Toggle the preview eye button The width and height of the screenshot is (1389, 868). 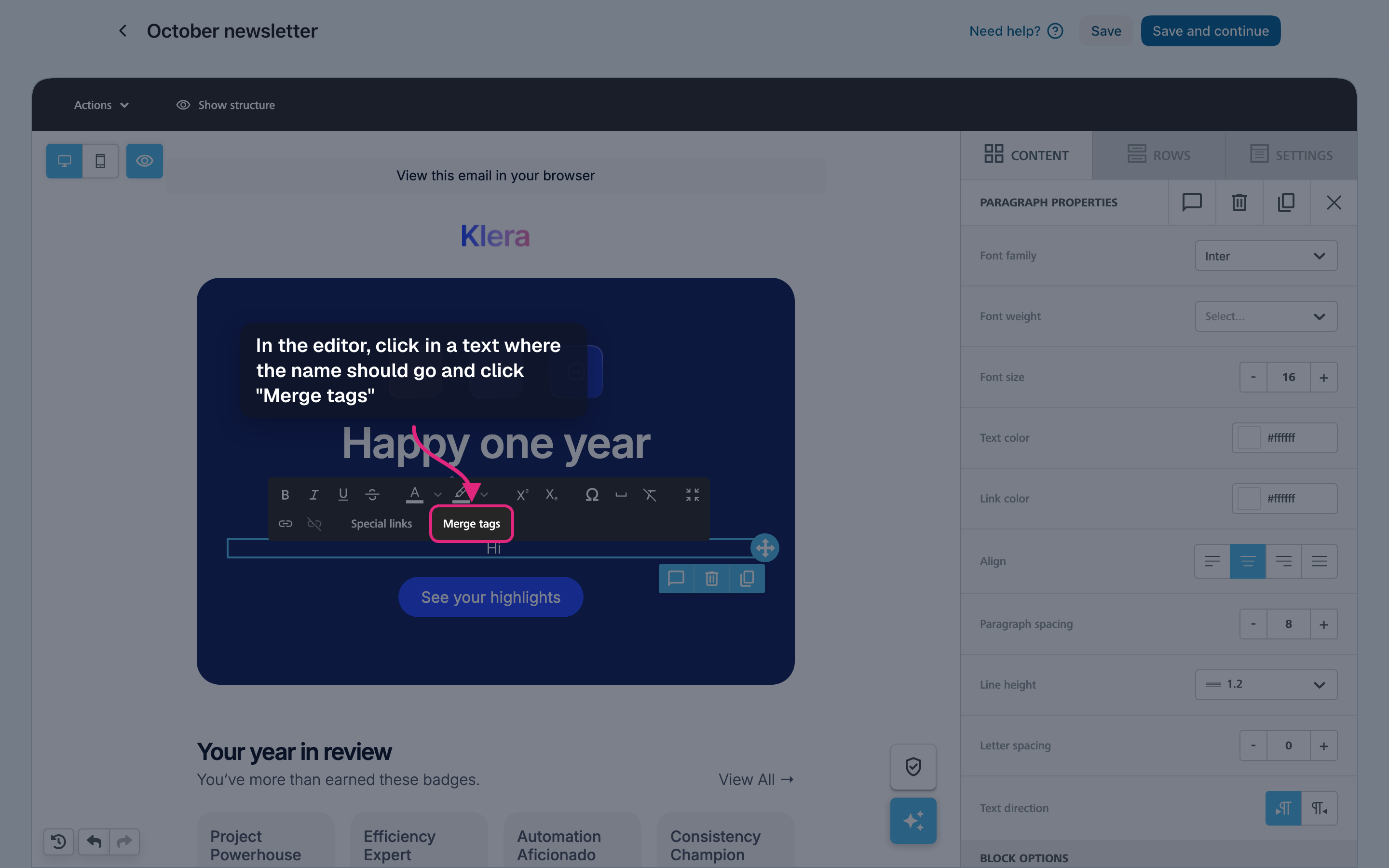(145, 161)
